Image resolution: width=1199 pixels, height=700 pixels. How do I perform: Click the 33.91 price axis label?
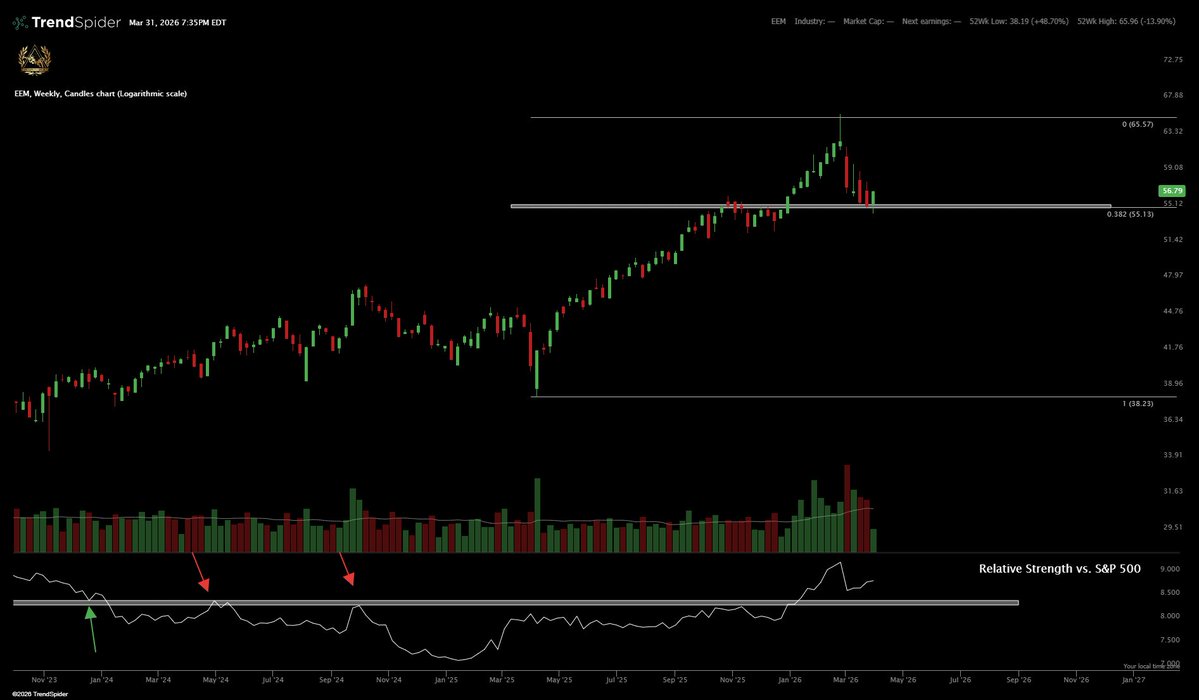point(1172,455)
